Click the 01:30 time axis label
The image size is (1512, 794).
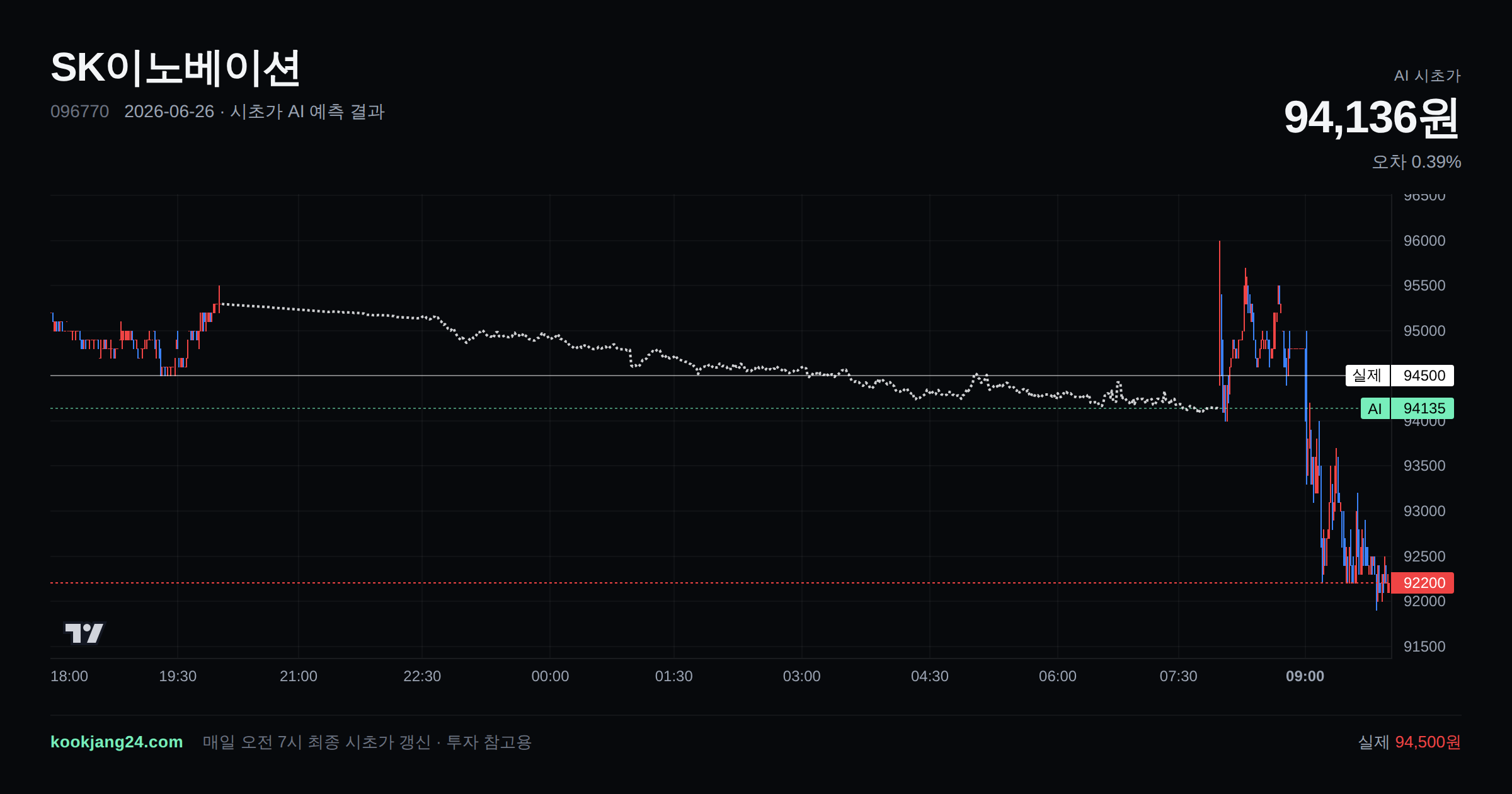pyautogui.click(x=674, y=676)
